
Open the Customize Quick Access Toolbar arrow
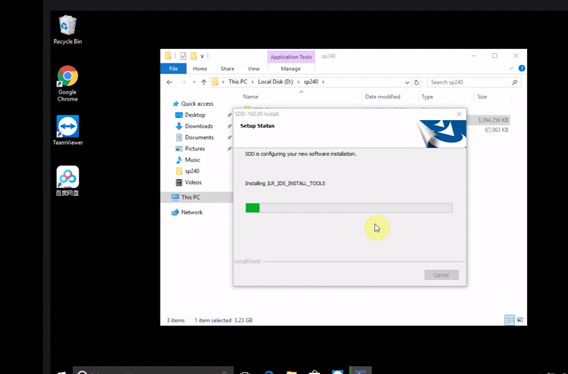(x=202, y=56)
